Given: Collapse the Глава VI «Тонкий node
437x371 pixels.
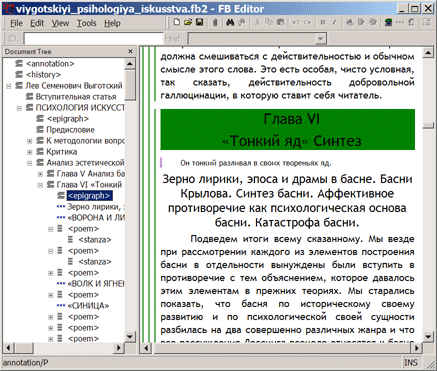Looking at the screenshot, I should [40, 185].
